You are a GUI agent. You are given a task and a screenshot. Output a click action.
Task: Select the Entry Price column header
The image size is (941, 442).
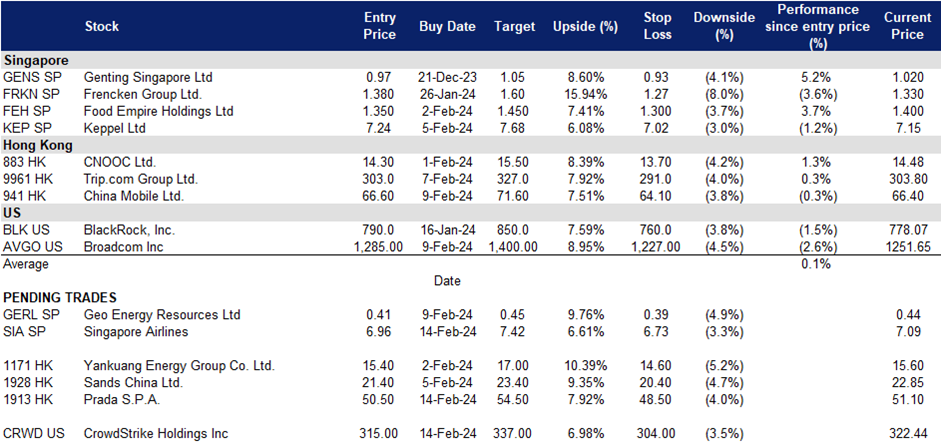(380, 27)
